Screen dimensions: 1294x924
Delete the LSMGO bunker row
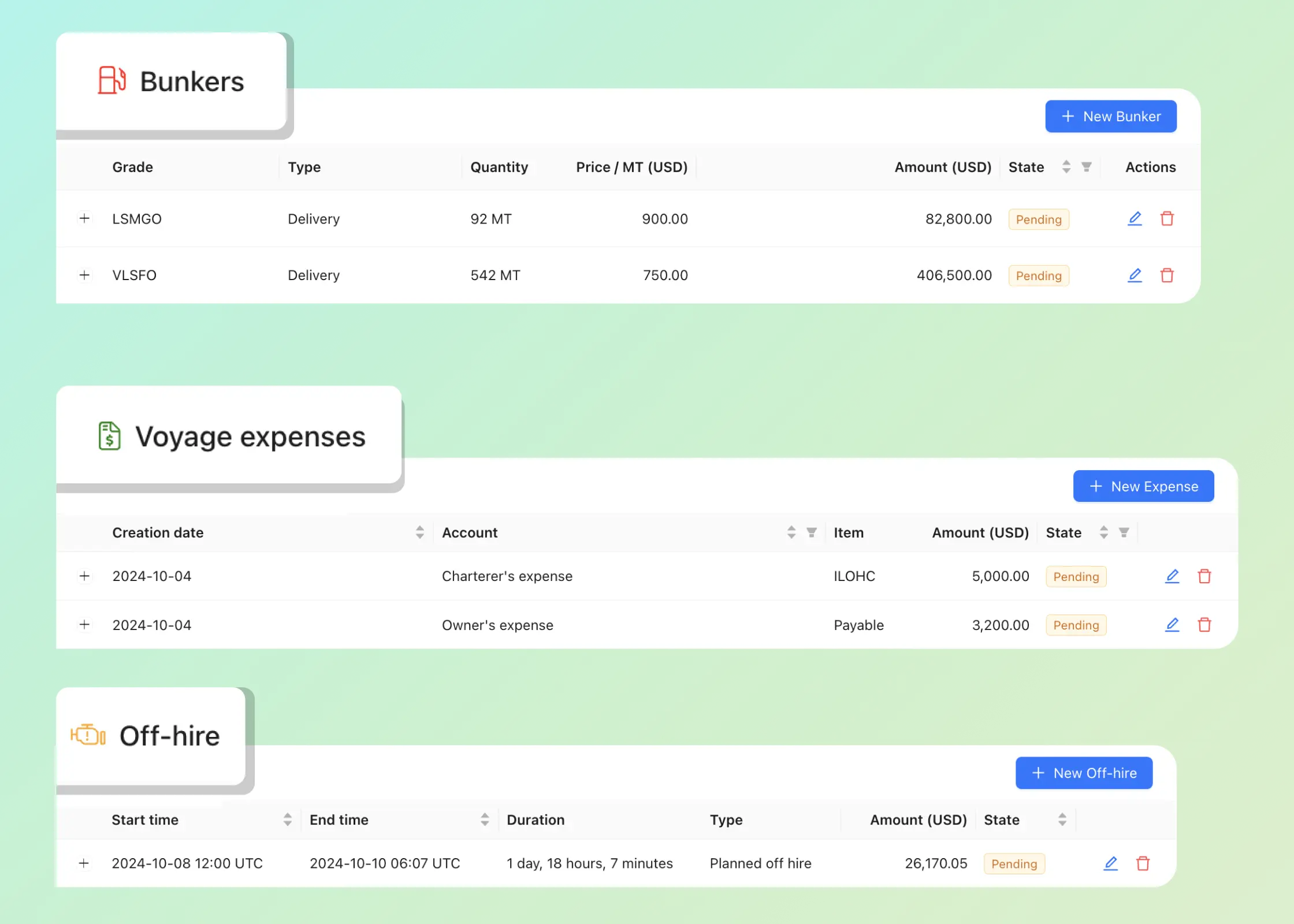pos(1167,219)
